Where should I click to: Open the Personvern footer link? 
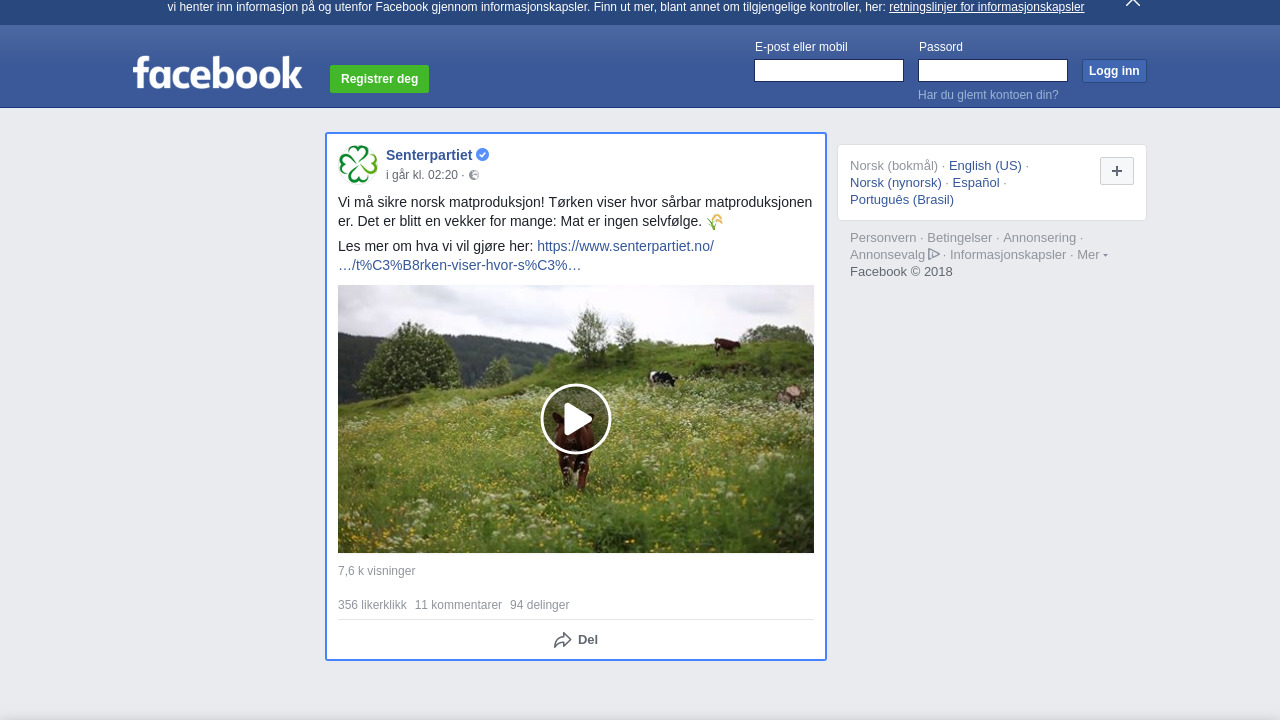click(x=883, y=238)
